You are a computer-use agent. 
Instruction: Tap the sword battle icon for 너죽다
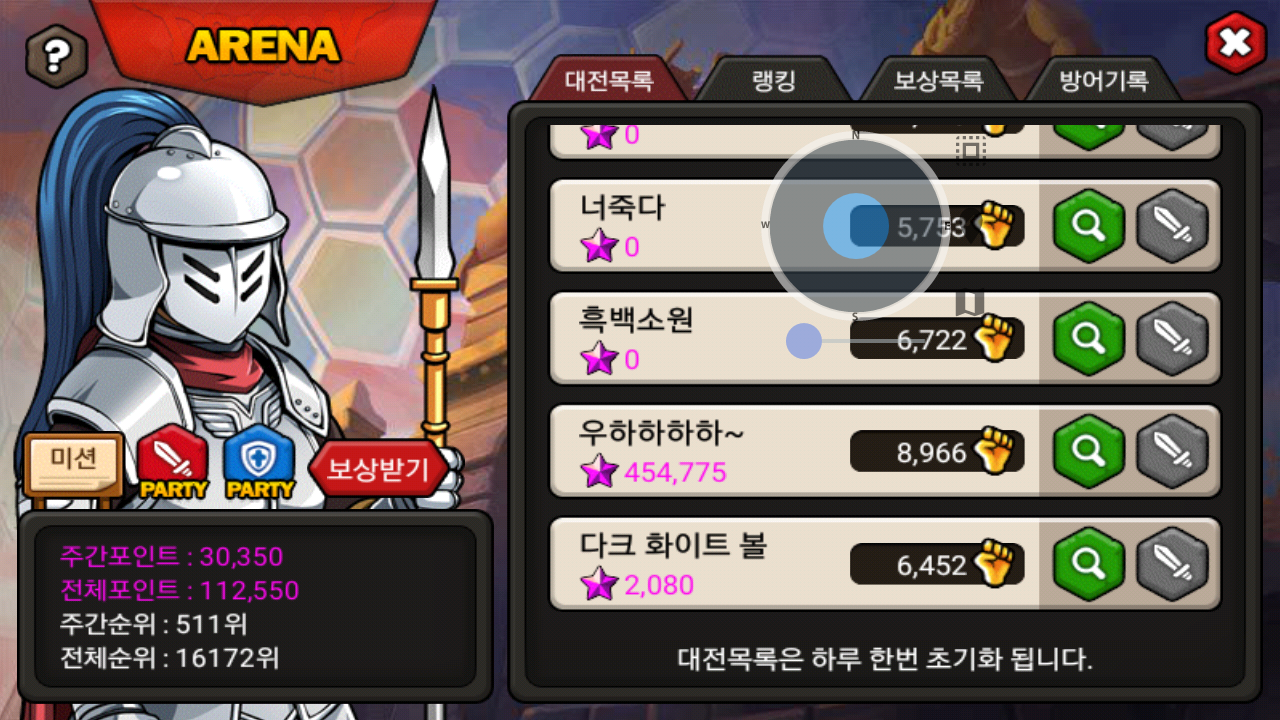click(x=1172, y=226)
